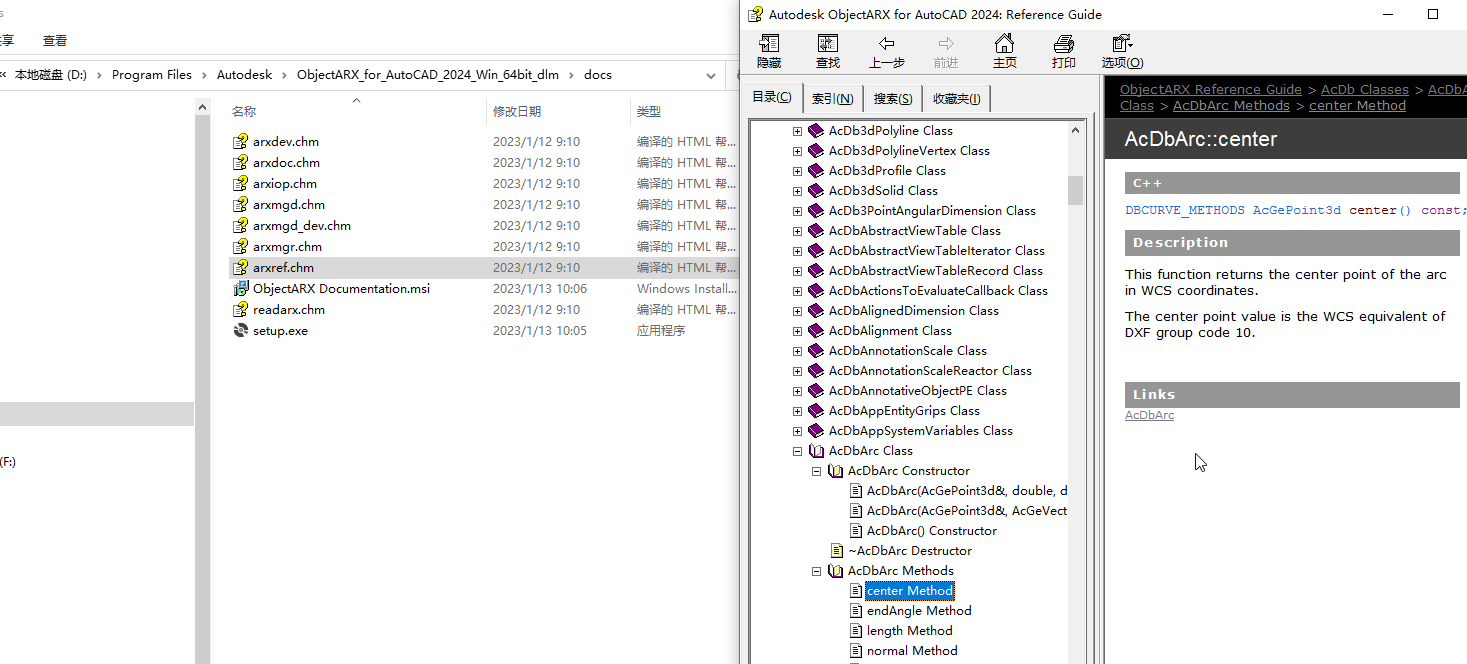Viewport: 1467px width, 664px height.
Task: Sort files by 类型 column header
Action: [x=649, y=111]
